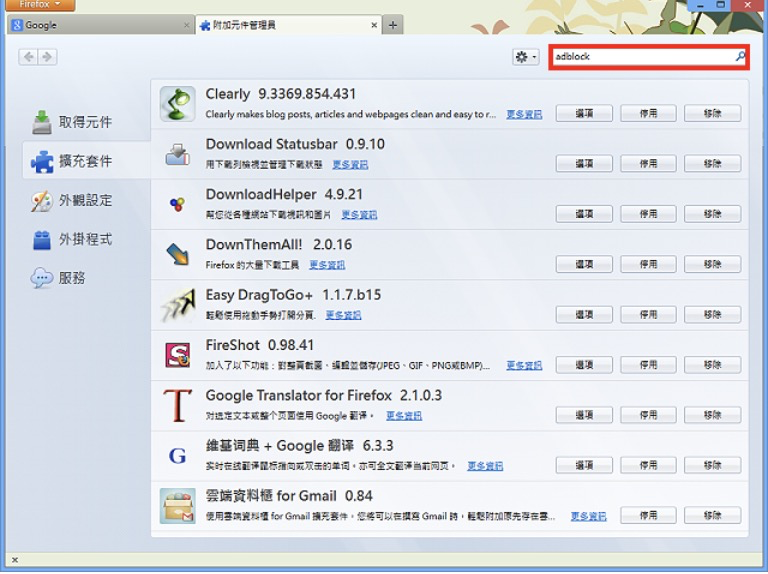The height and width of the screenshot is (574, 768).
Task: Go forward with the right arrow button
Action: [x=47, y=57]
